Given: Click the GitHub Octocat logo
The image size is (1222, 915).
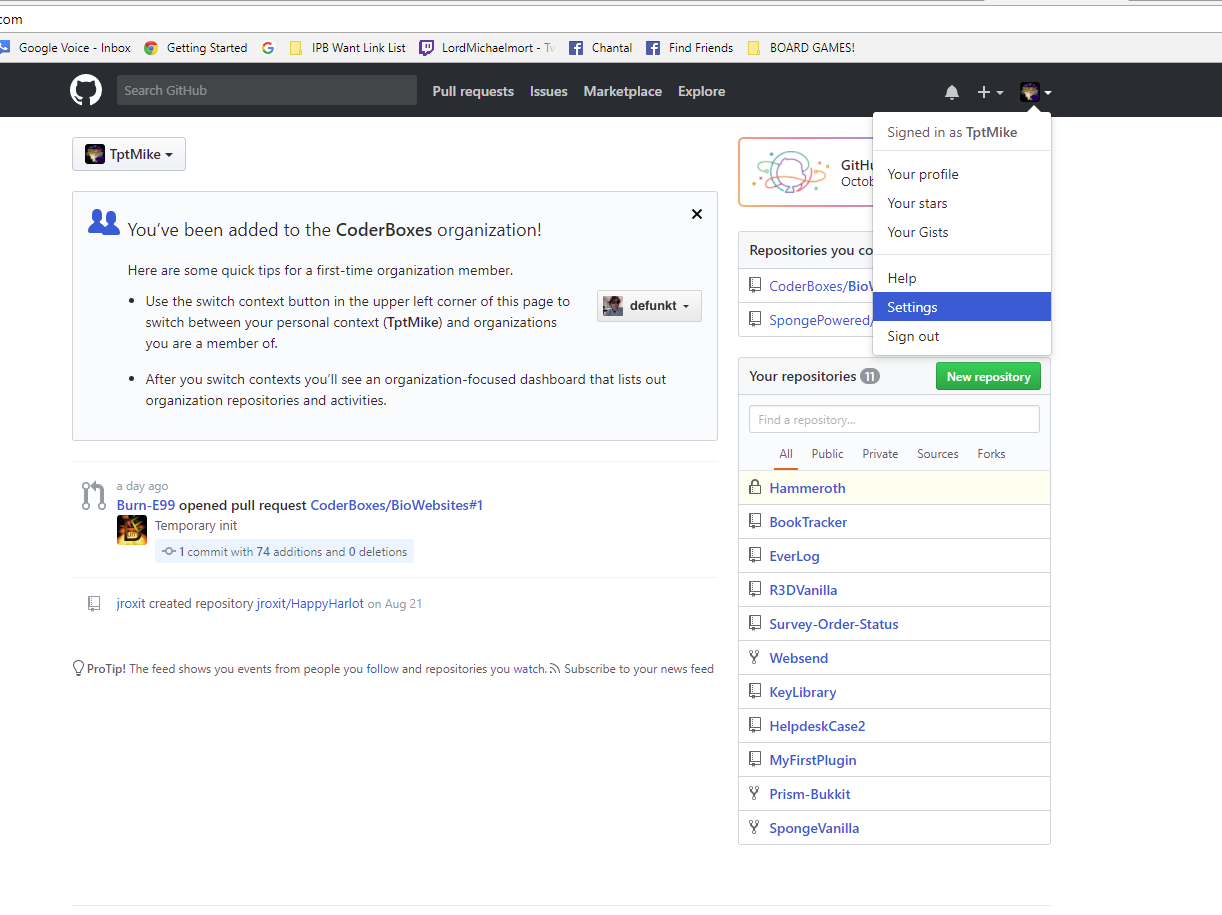Looking at the screenshot, I should tap(86, 90).
